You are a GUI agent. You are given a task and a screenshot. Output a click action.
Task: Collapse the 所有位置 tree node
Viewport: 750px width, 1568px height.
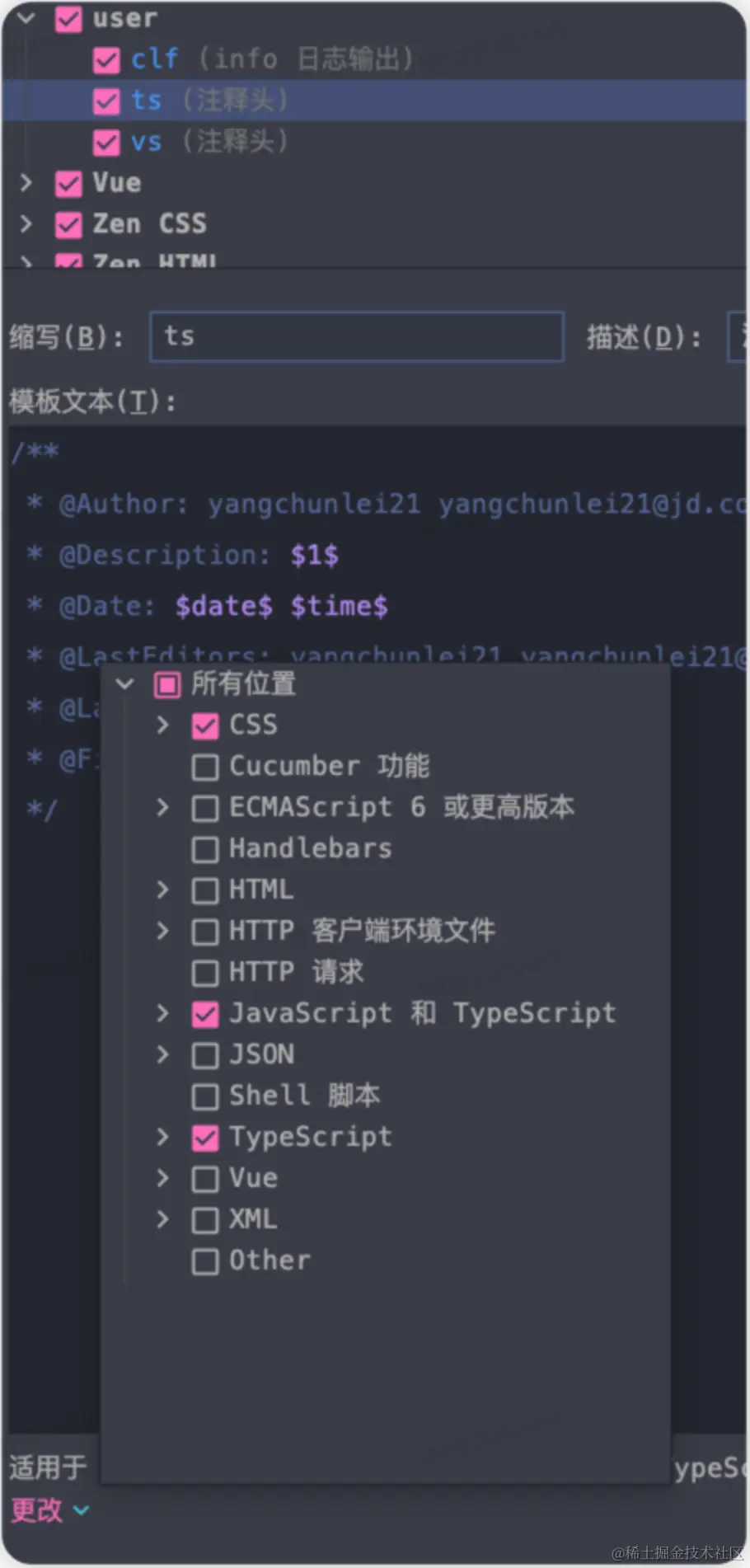pos(125,683)
